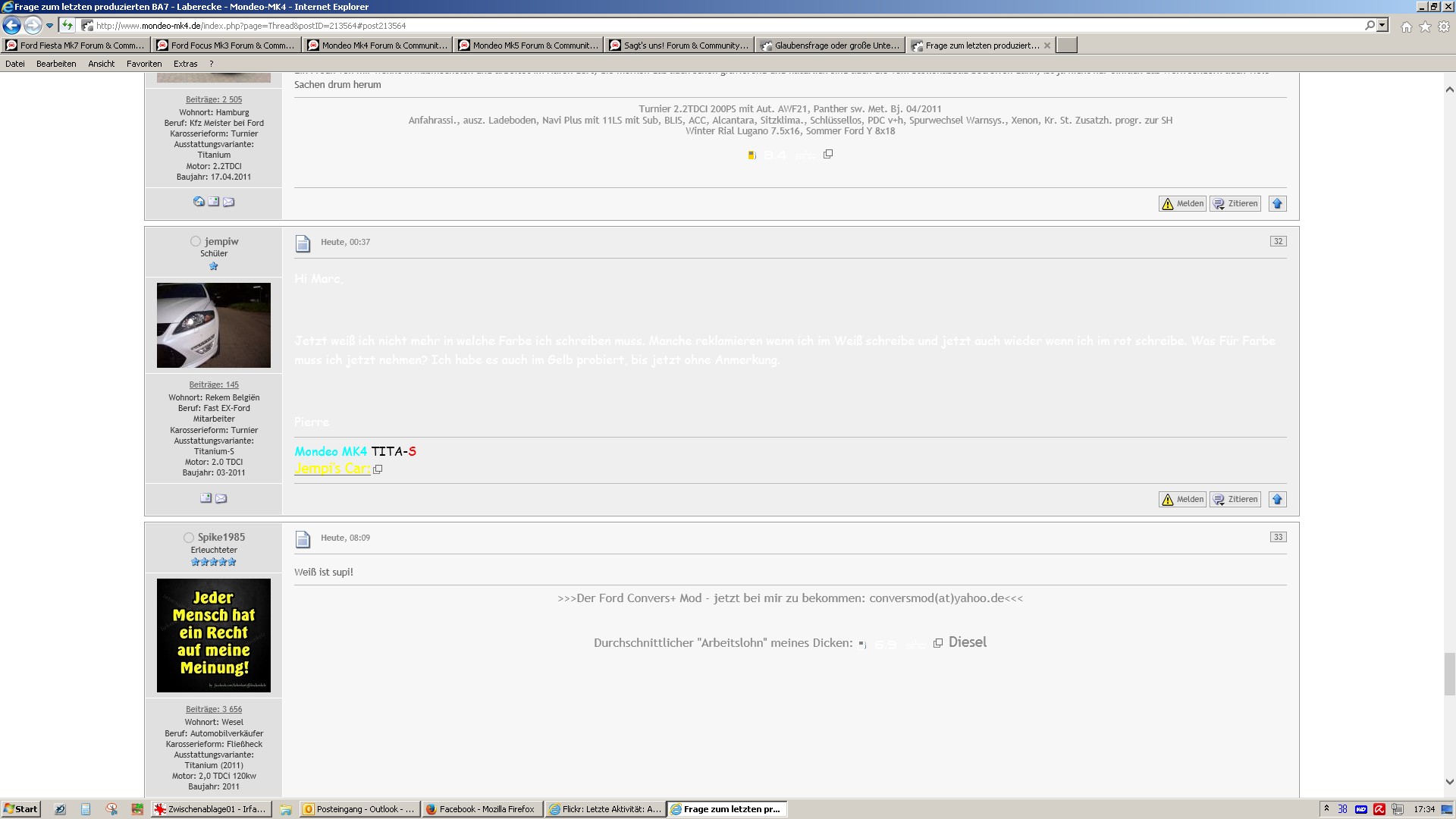This screenshot has width=1456, height=819.
Task: Click the scroll-to-top arrow in post 32
Action: coord(1277,499)
